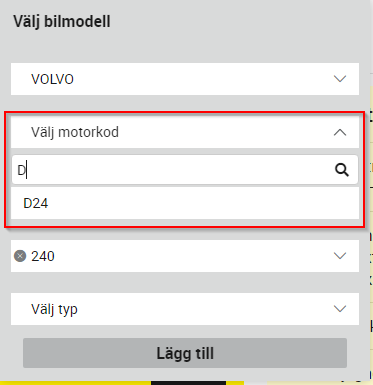Image resolution: width=373 pixels, height=385 pixels.
Task: Click the yellow strip below Lägg till
Action: [75, 383]
